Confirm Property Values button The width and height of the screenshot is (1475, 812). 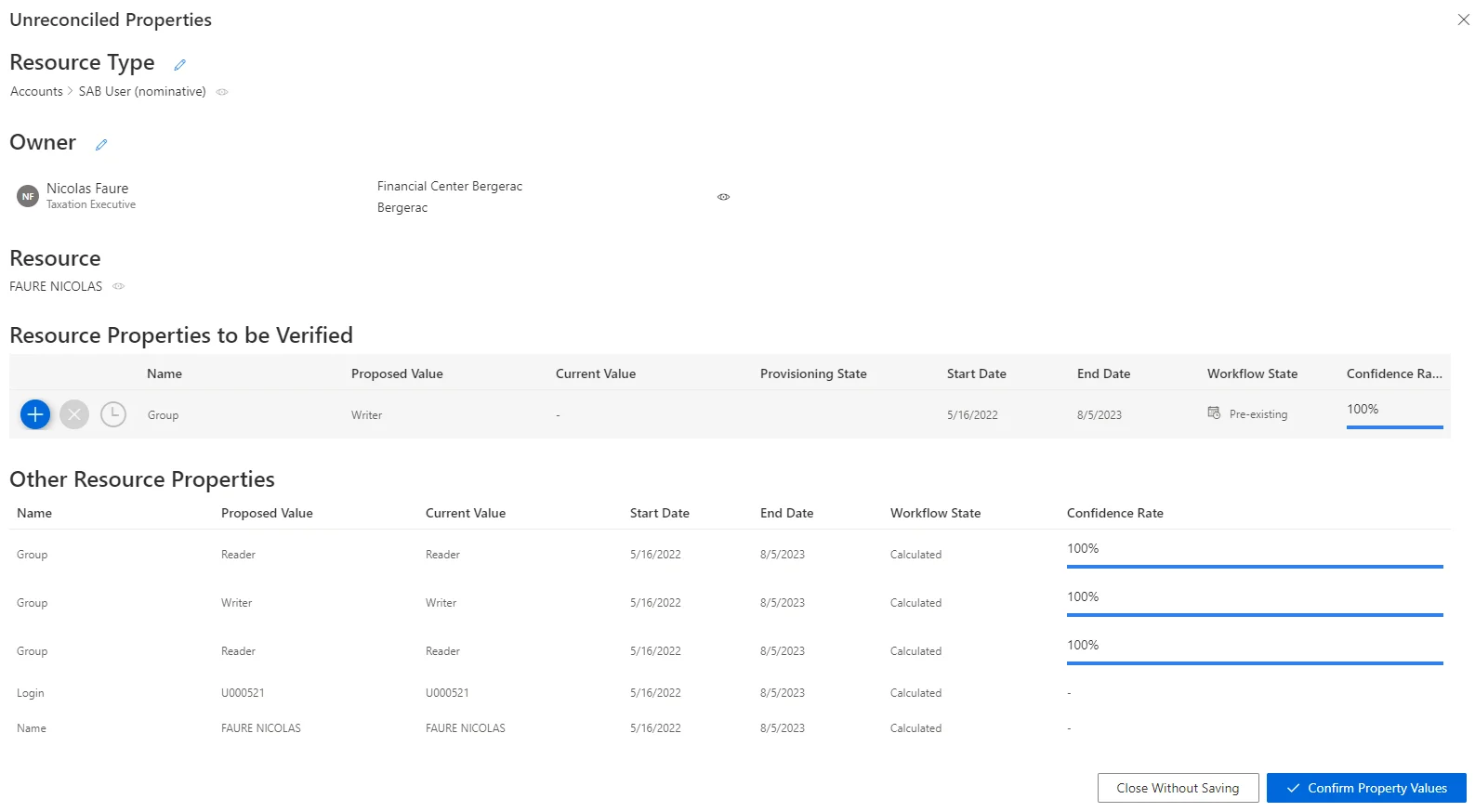point(1366,788)
